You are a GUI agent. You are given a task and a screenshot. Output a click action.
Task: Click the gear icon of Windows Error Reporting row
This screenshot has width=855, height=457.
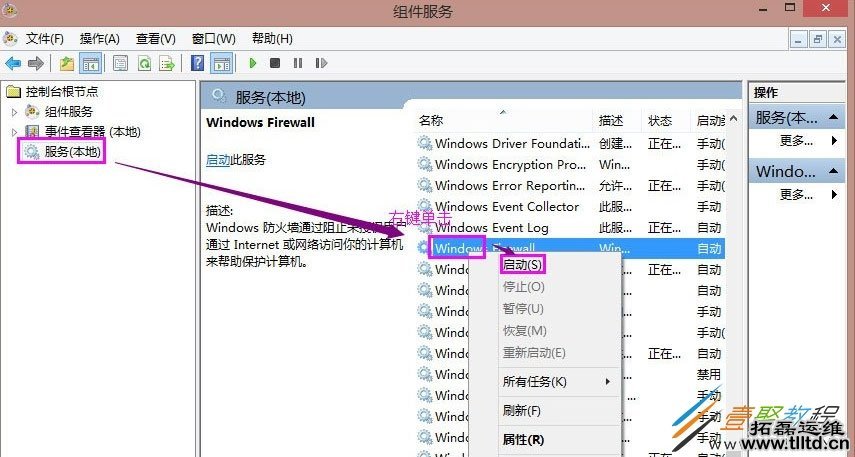[x=425, y=185]
